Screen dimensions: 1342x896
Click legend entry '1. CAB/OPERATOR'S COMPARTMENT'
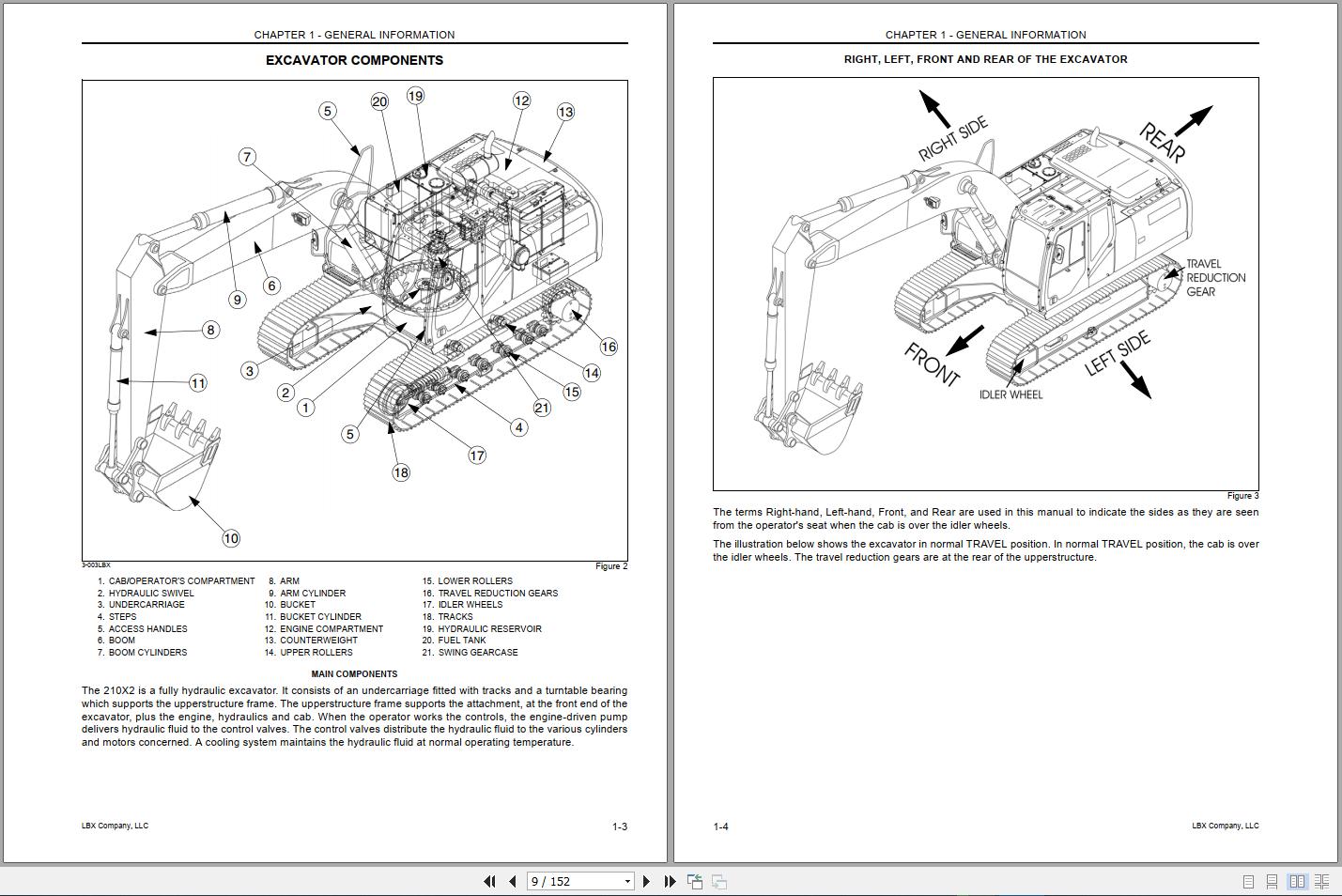[176, 581]
